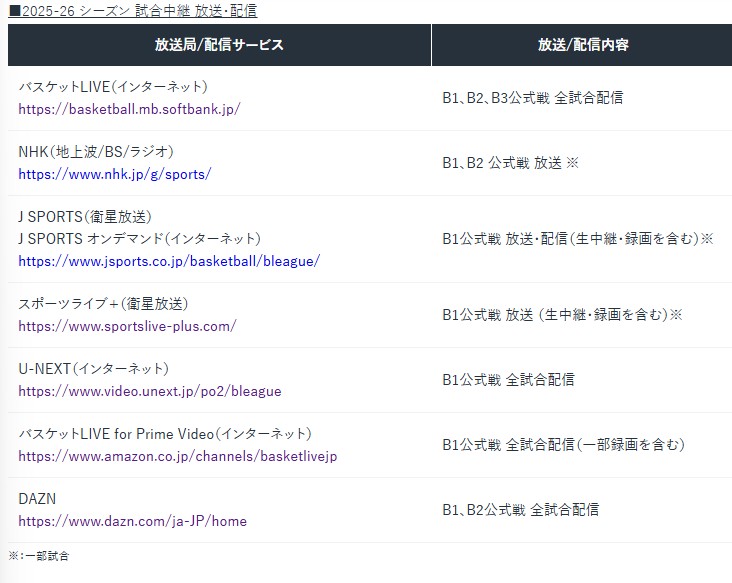
Task: Click the 'DAZN' service name
Action: pyautogui.click(x=37, y=499)
